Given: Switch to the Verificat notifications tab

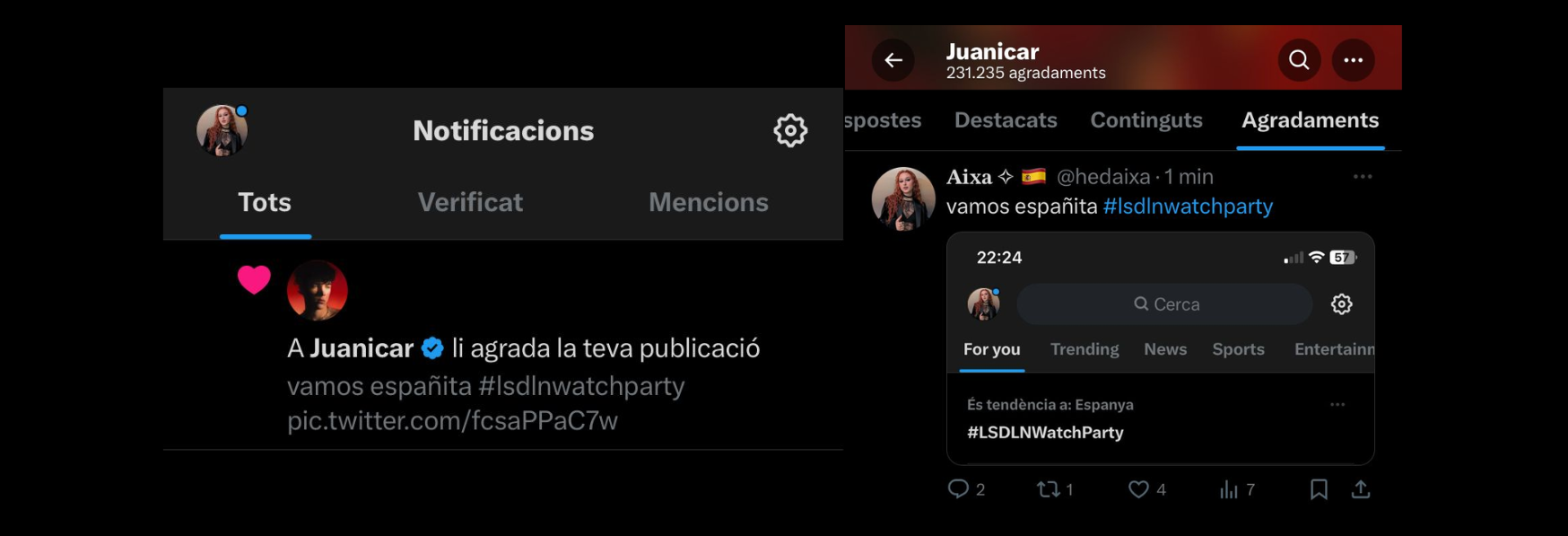Looking at the screenshot, I should [470, 203].
